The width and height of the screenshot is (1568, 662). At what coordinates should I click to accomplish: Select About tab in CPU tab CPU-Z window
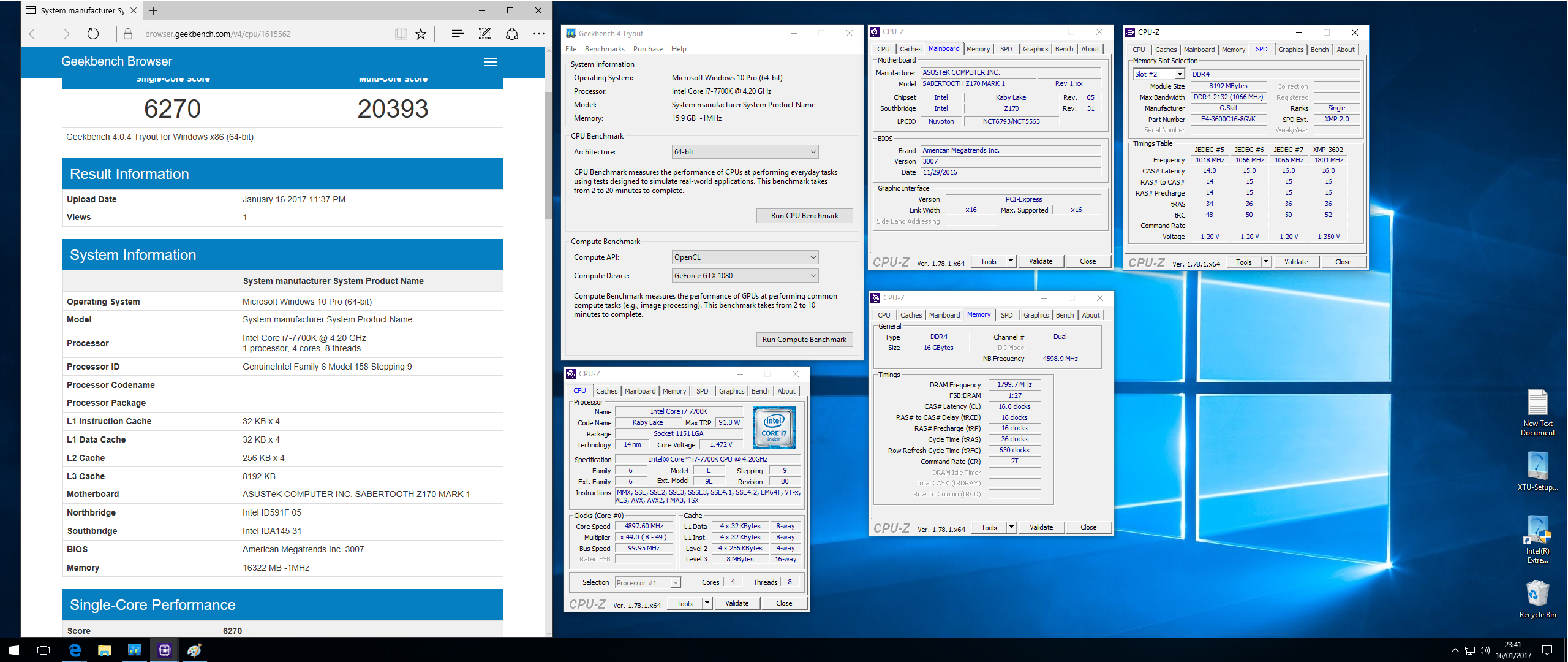tap(786, 391)
